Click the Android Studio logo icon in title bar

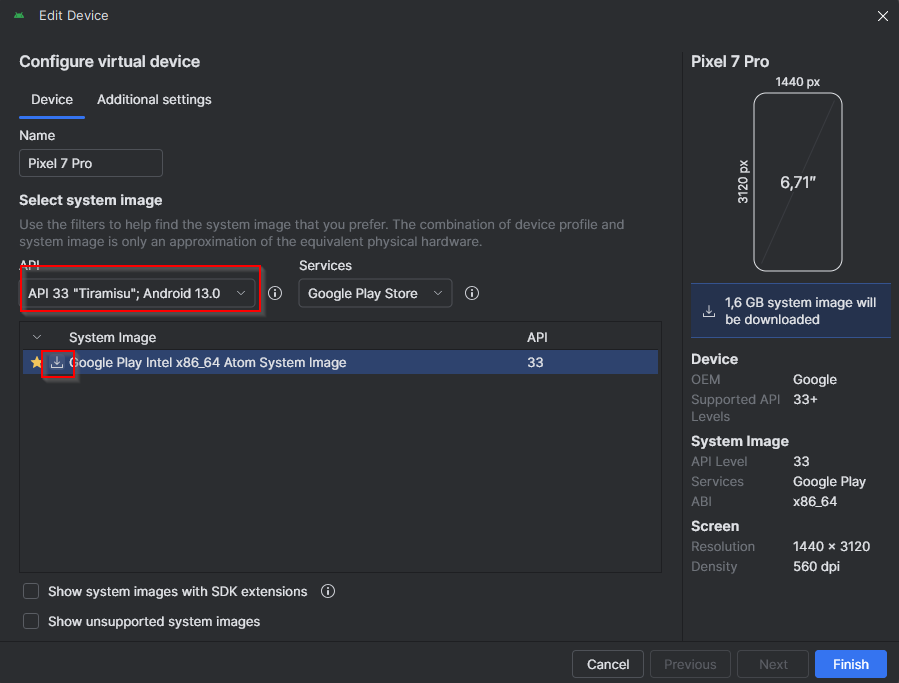pyautogui.click(x=19, y=15)
